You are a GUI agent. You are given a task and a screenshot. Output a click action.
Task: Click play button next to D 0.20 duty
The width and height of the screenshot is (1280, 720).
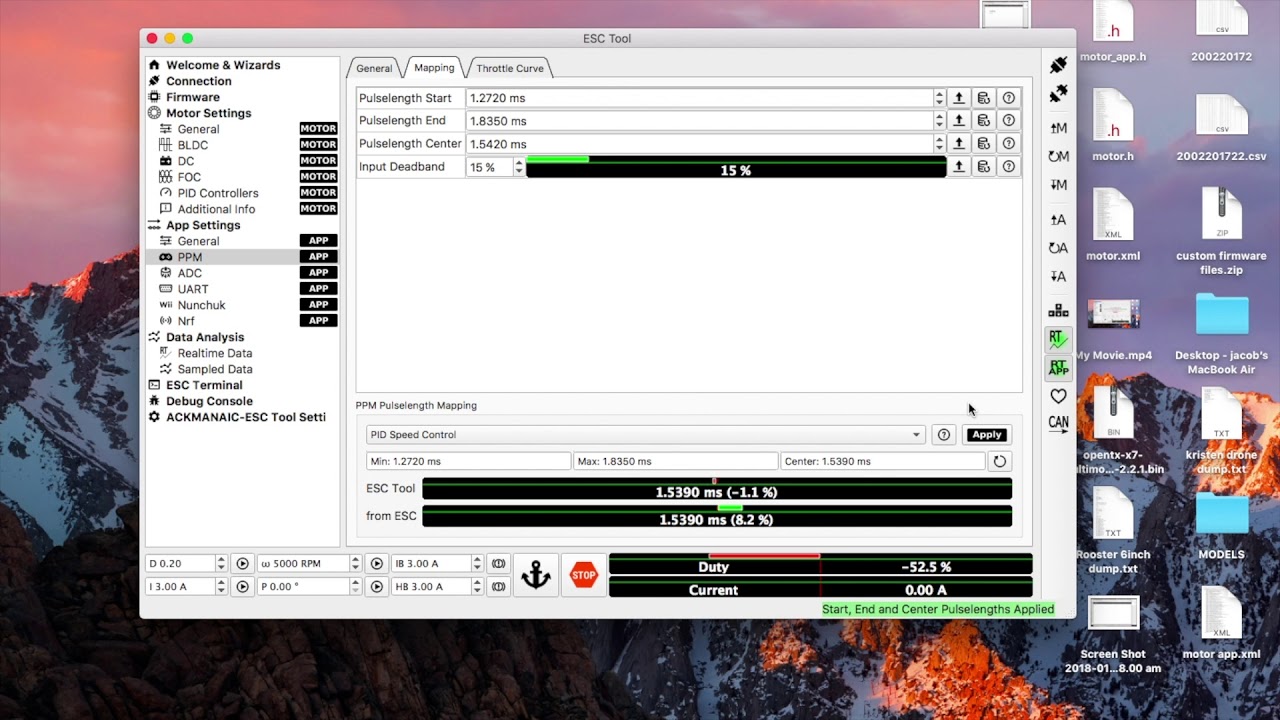tap(242, 564)
